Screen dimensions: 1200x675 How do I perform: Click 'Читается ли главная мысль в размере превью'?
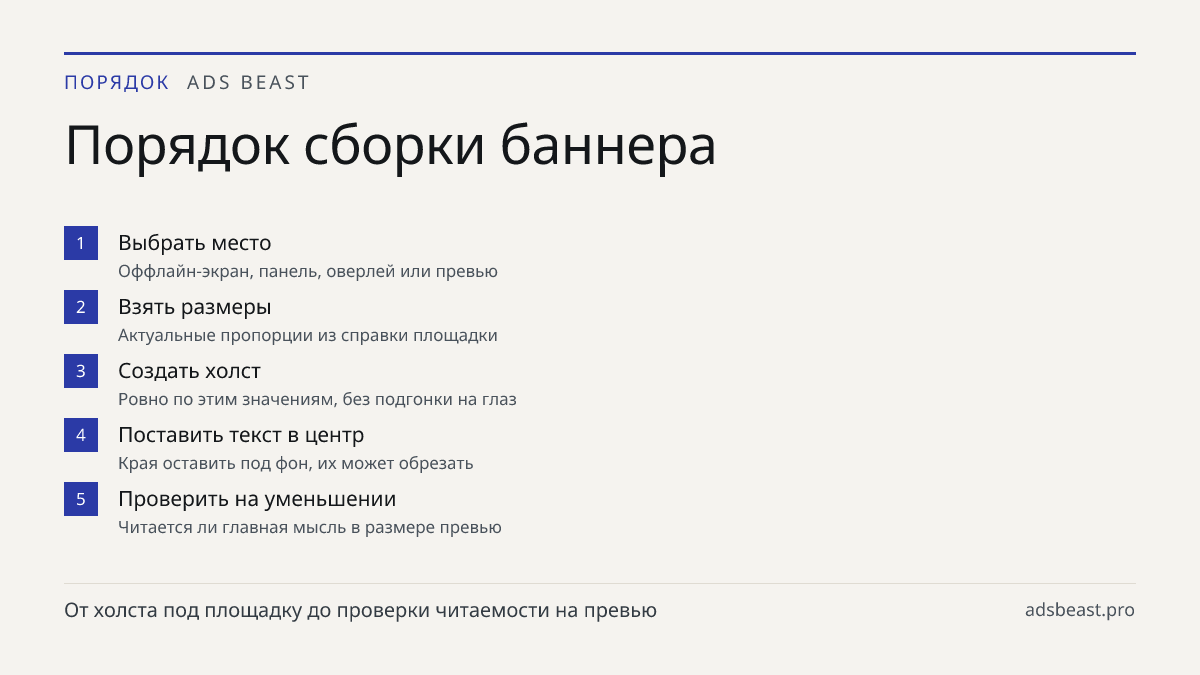click(x=310, y=527)
